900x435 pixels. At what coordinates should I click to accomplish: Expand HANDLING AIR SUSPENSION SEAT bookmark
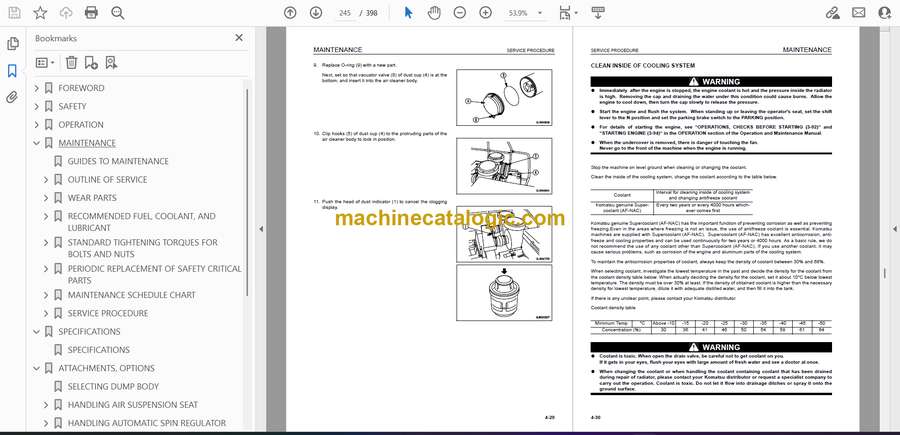(46, 405)
